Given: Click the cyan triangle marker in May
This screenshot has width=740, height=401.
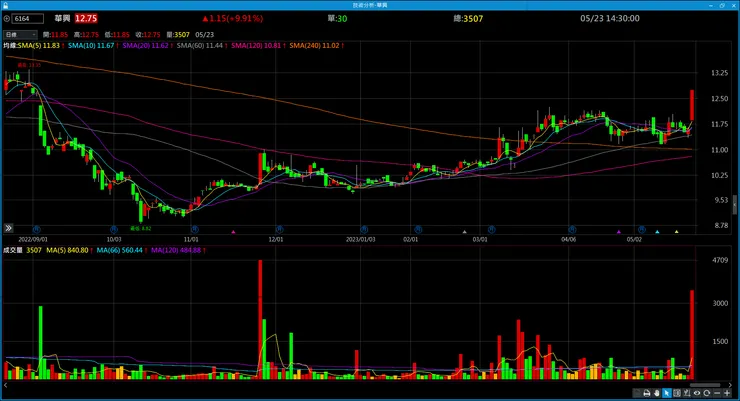Looking at the screenshot, I should pos(657,232).
